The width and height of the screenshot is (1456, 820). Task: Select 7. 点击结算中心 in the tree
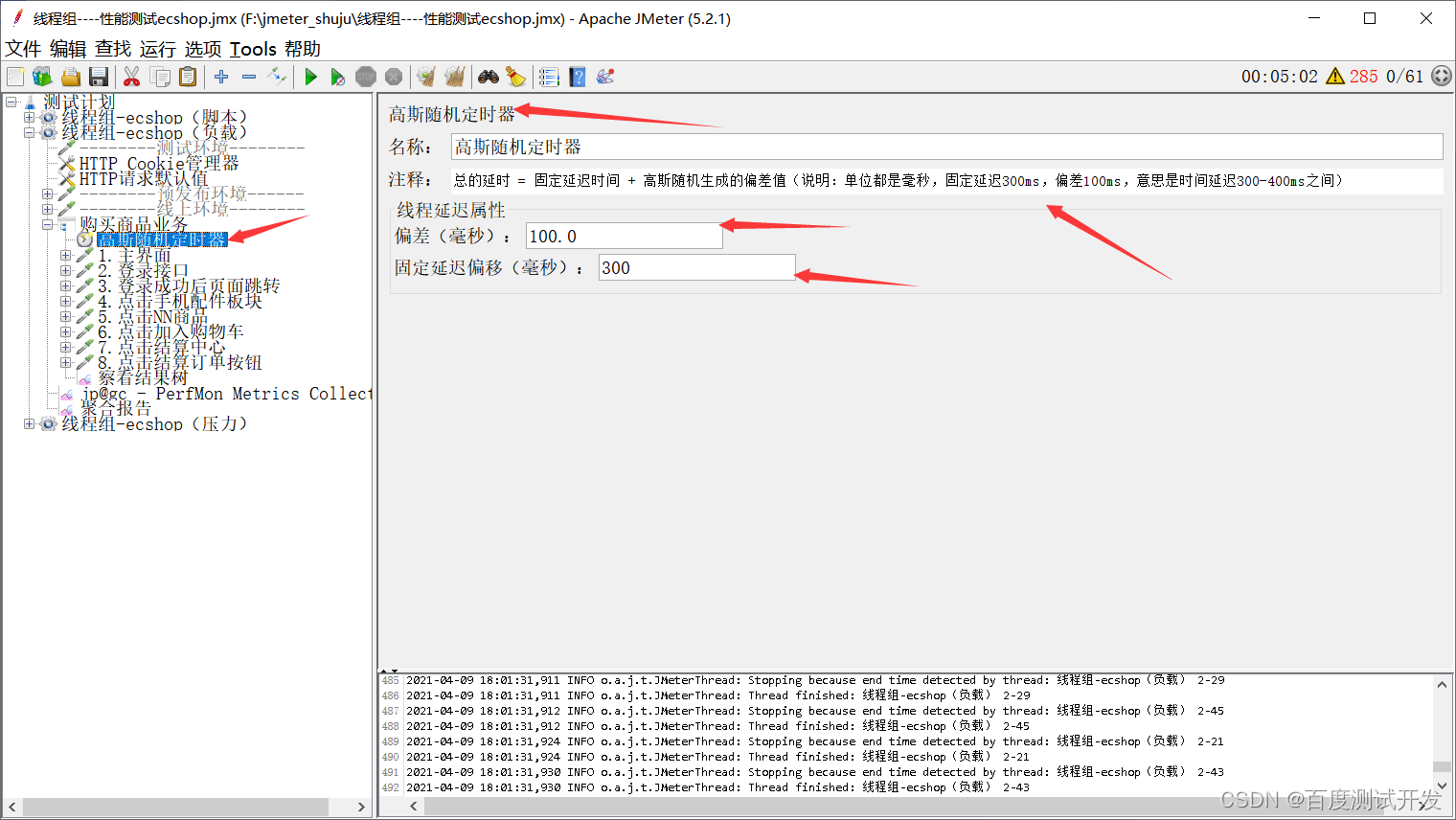(x=162, y=347)
